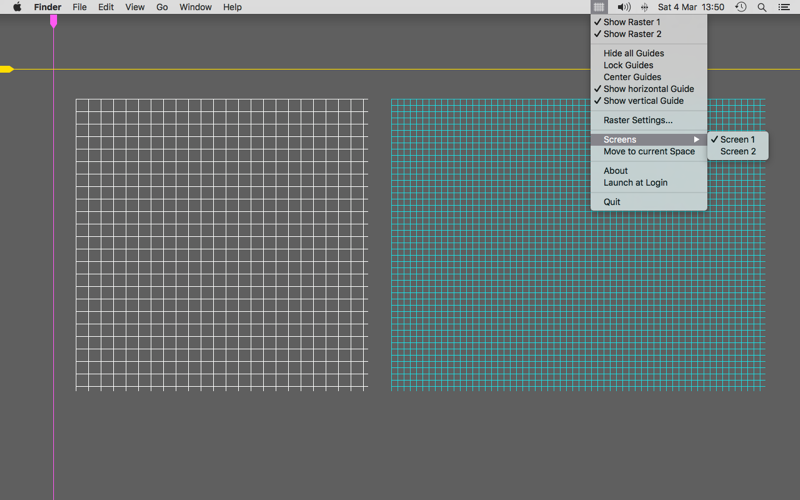
Task: Open Notification Center list icon
Action: pos(784,7)
